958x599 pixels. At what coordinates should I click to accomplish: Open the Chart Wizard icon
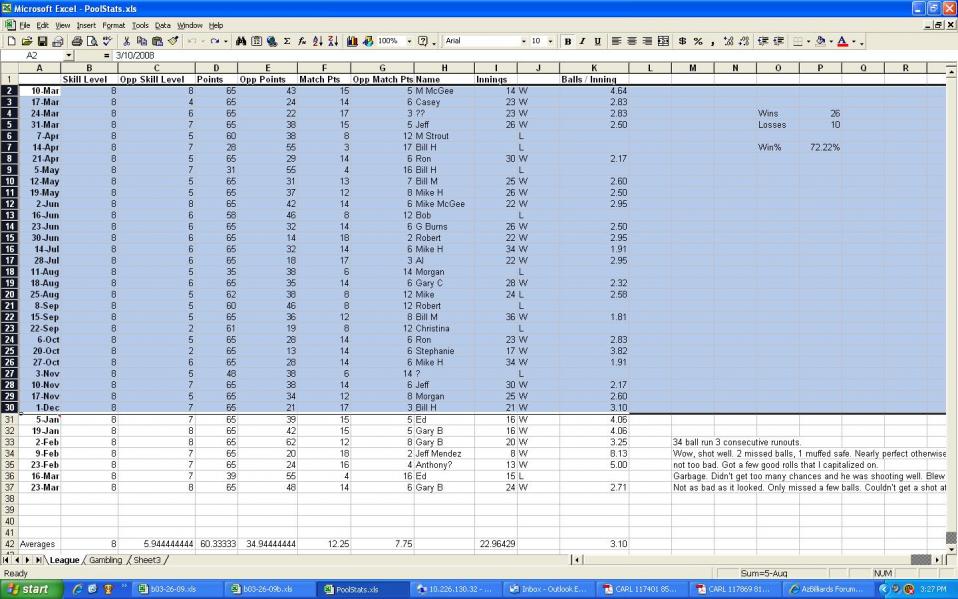point(352,41)
